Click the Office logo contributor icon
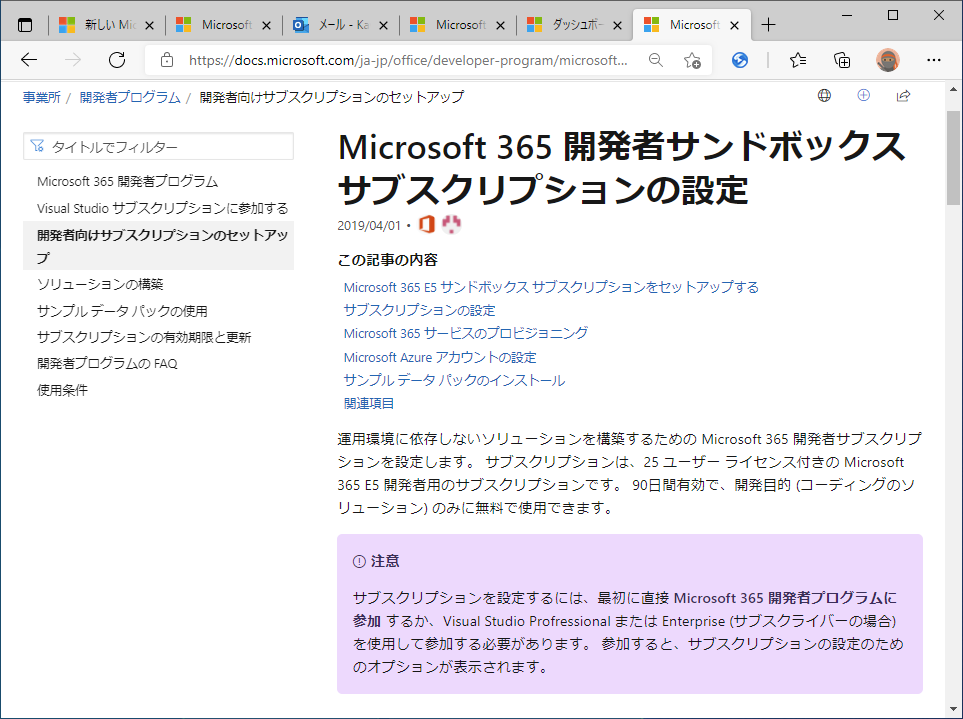Image resolution: width=963 pixels, height=719 pixels. pos(426,225)
